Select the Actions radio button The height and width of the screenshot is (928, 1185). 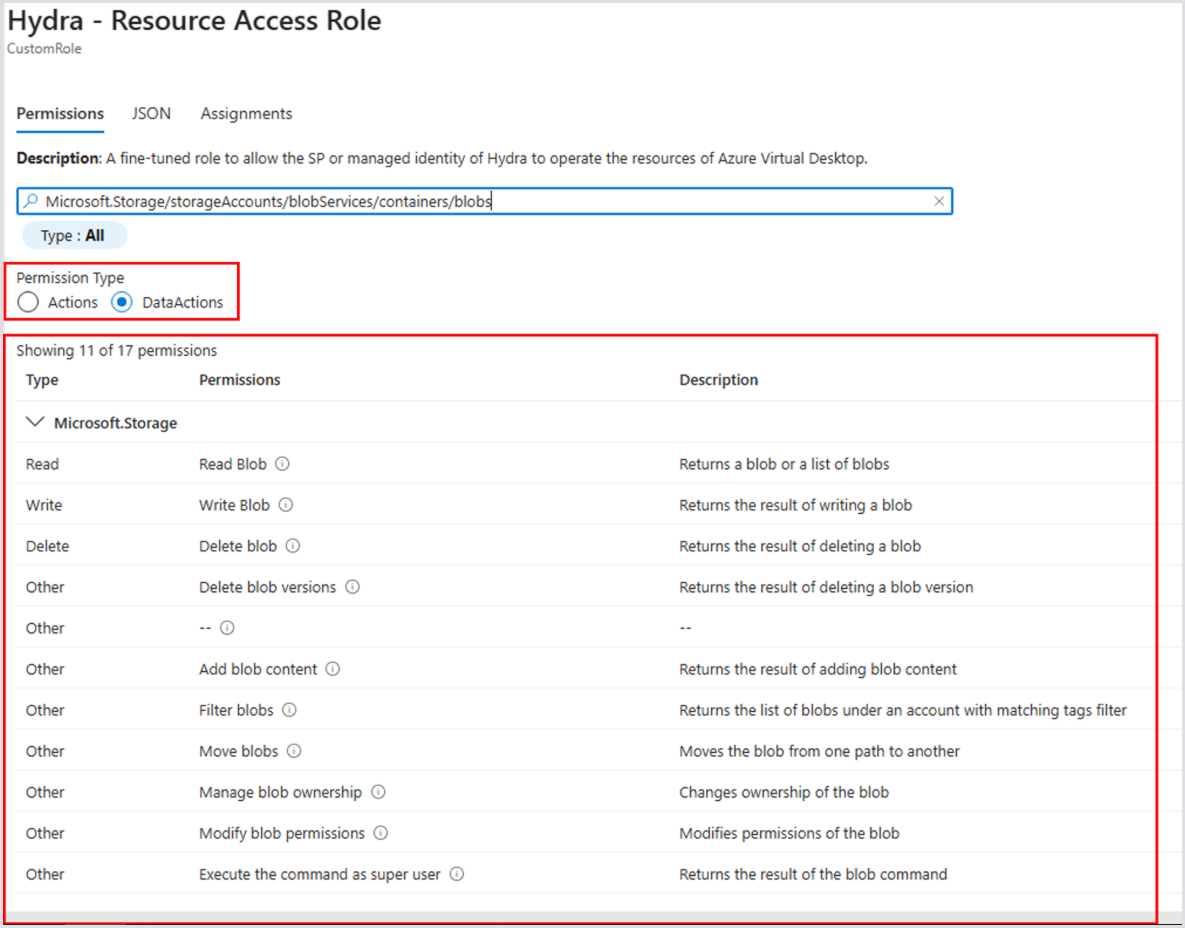tap(28, 302)
